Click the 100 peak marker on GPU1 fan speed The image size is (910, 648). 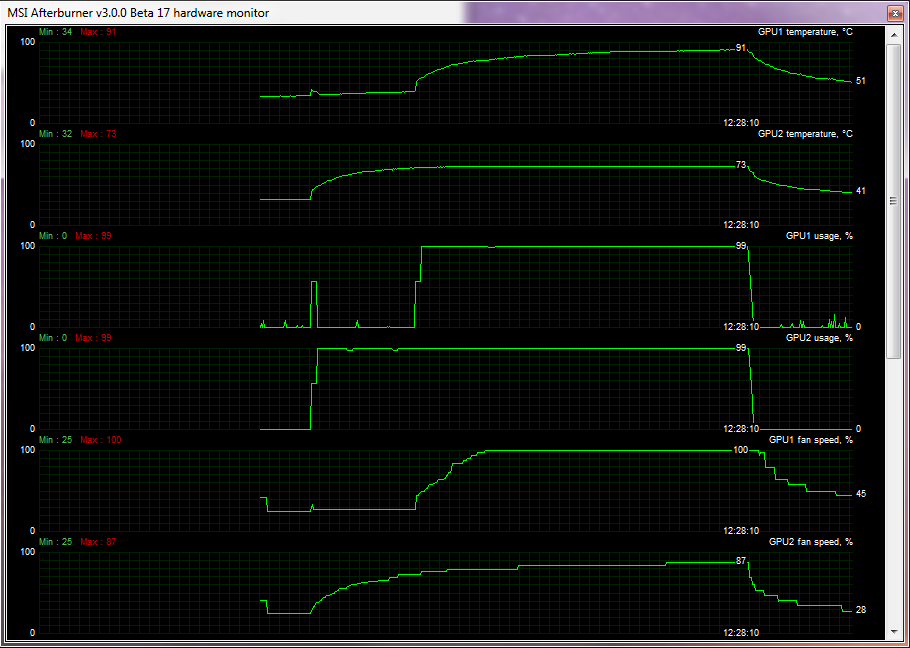741,450
